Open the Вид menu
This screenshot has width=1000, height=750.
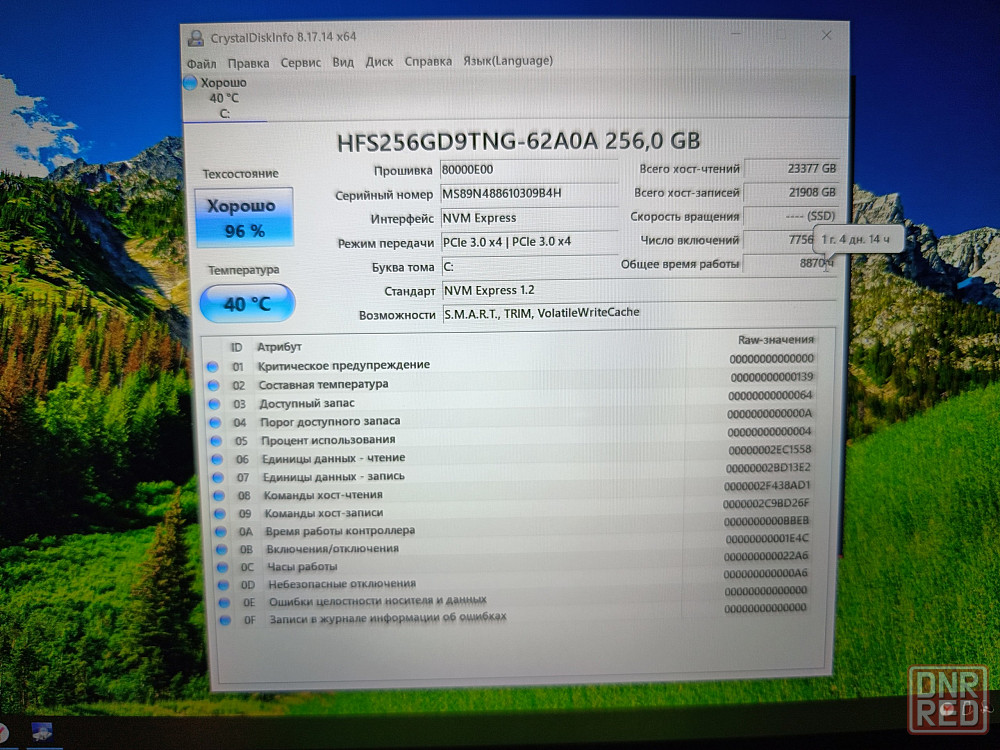pyautogui.click(x=342, y=62)
